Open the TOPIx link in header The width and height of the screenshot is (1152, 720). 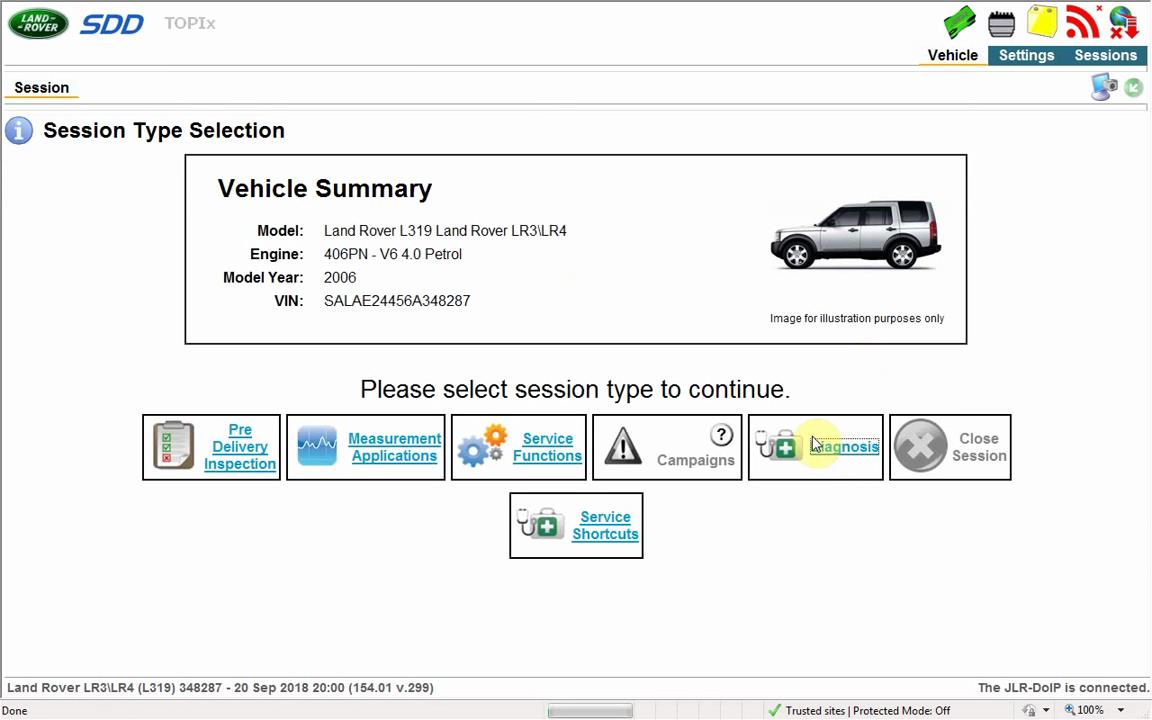(190, 24)
